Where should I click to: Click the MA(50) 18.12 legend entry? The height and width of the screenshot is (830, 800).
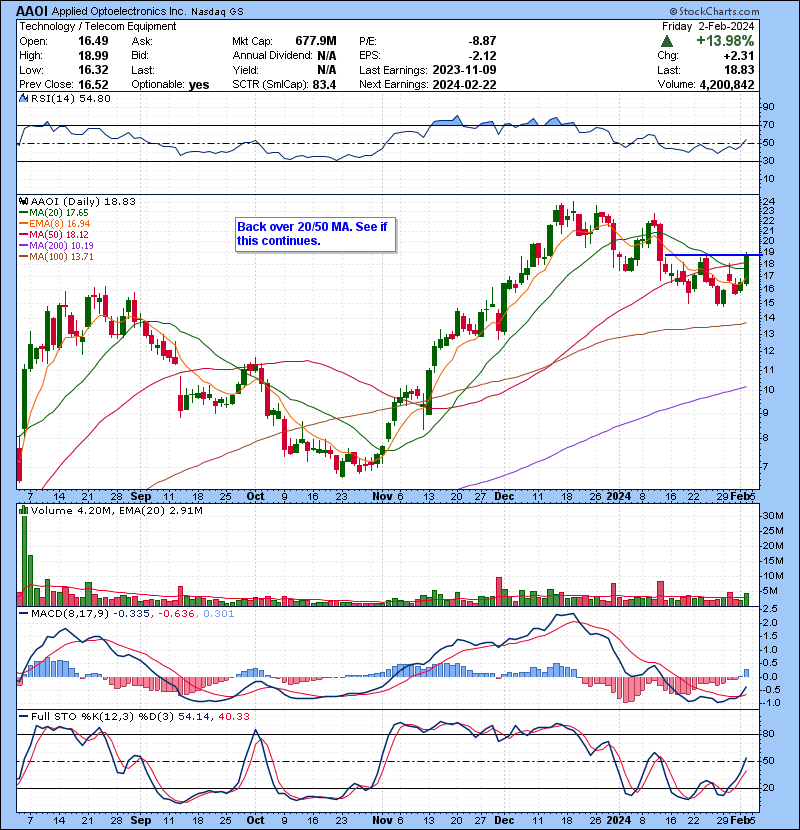pyautogui.click(x=54, y=234)
